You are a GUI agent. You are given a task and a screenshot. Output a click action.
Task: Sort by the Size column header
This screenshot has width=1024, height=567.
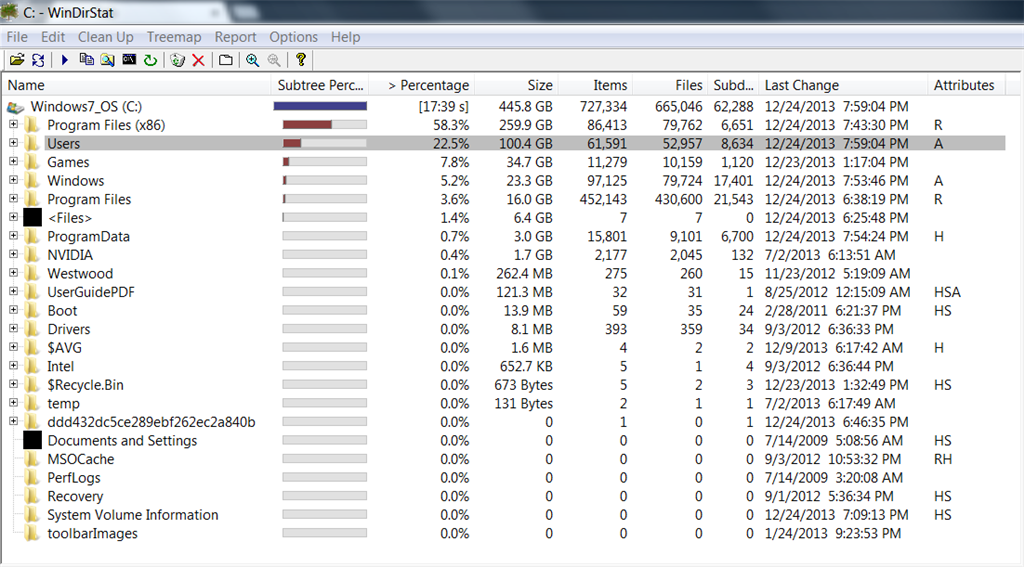coord(516,86)
